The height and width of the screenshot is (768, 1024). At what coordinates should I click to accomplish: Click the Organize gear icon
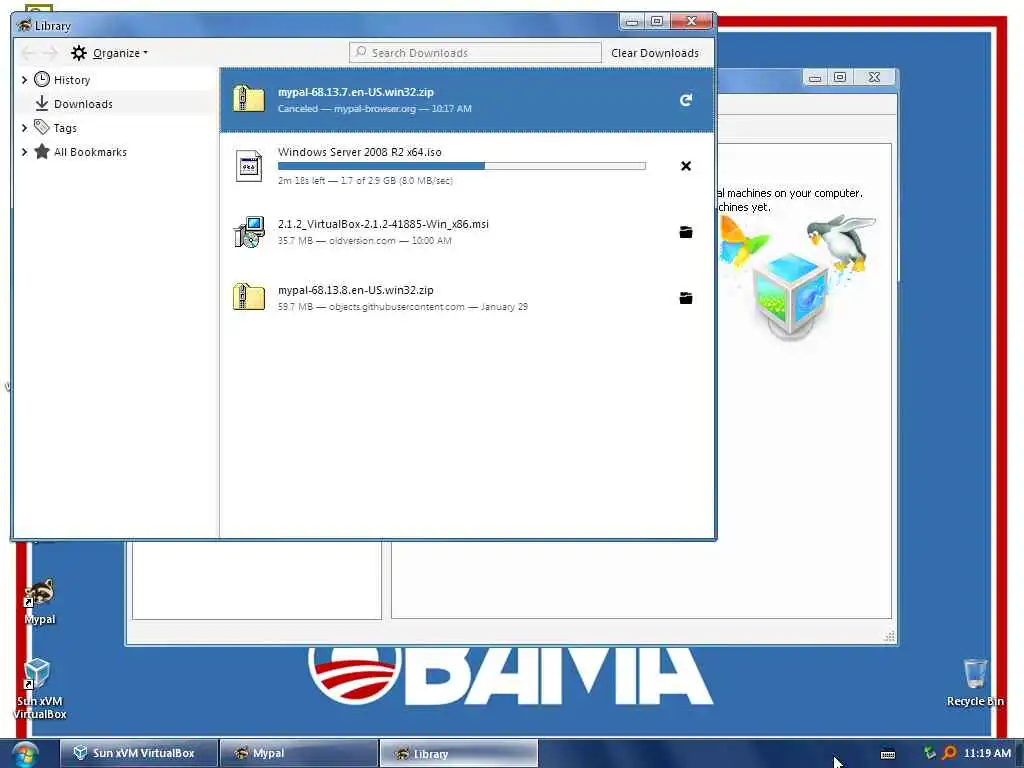(x=78, y=53)
